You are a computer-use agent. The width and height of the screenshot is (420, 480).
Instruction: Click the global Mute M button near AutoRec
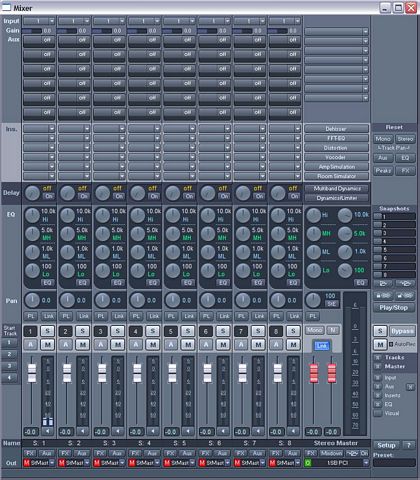(380, 345)
